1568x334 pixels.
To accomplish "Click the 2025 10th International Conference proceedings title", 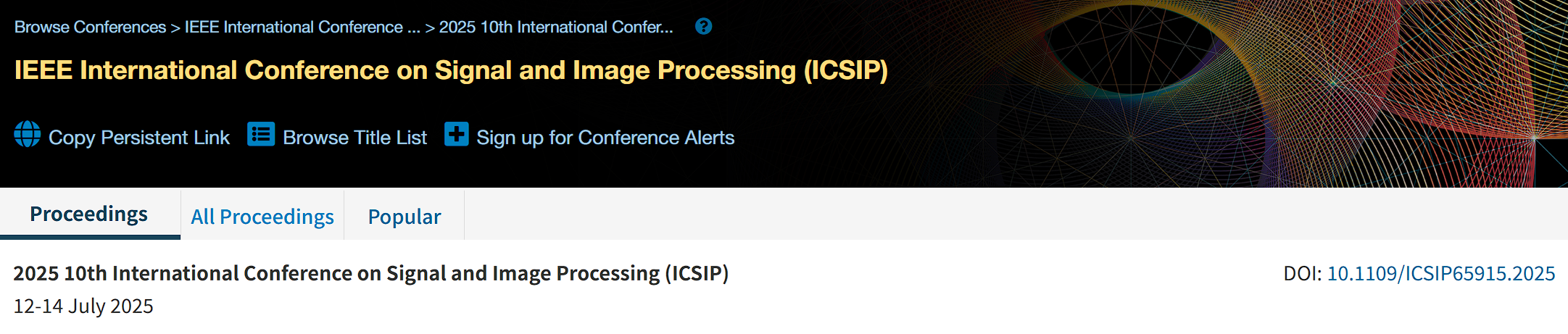I will tap(370, 273).
